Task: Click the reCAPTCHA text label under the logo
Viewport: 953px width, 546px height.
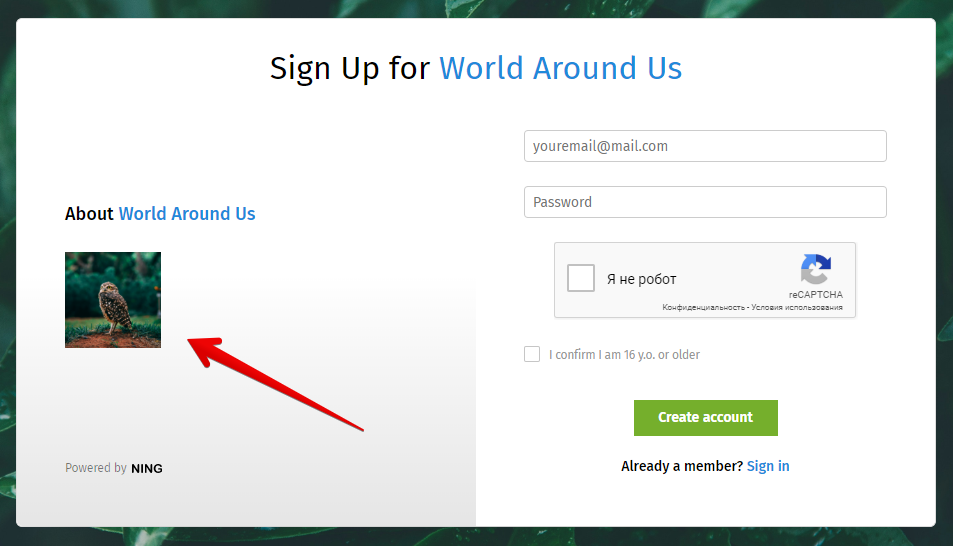Action: point(816,294)
